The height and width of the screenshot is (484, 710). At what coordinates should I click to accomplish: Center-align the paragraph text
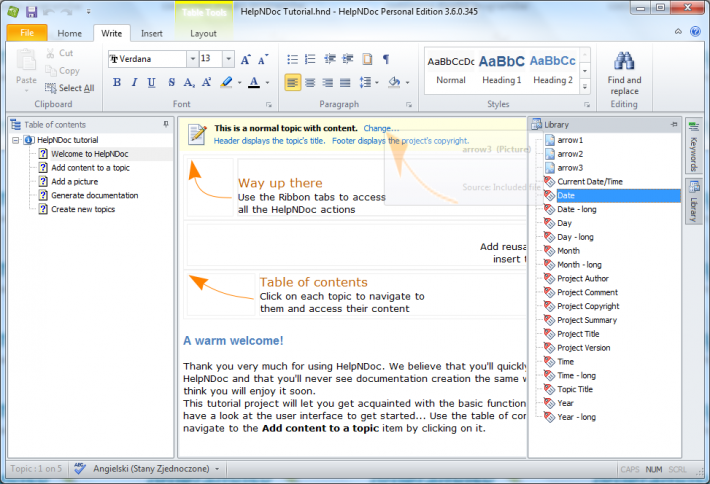(310, 82)
